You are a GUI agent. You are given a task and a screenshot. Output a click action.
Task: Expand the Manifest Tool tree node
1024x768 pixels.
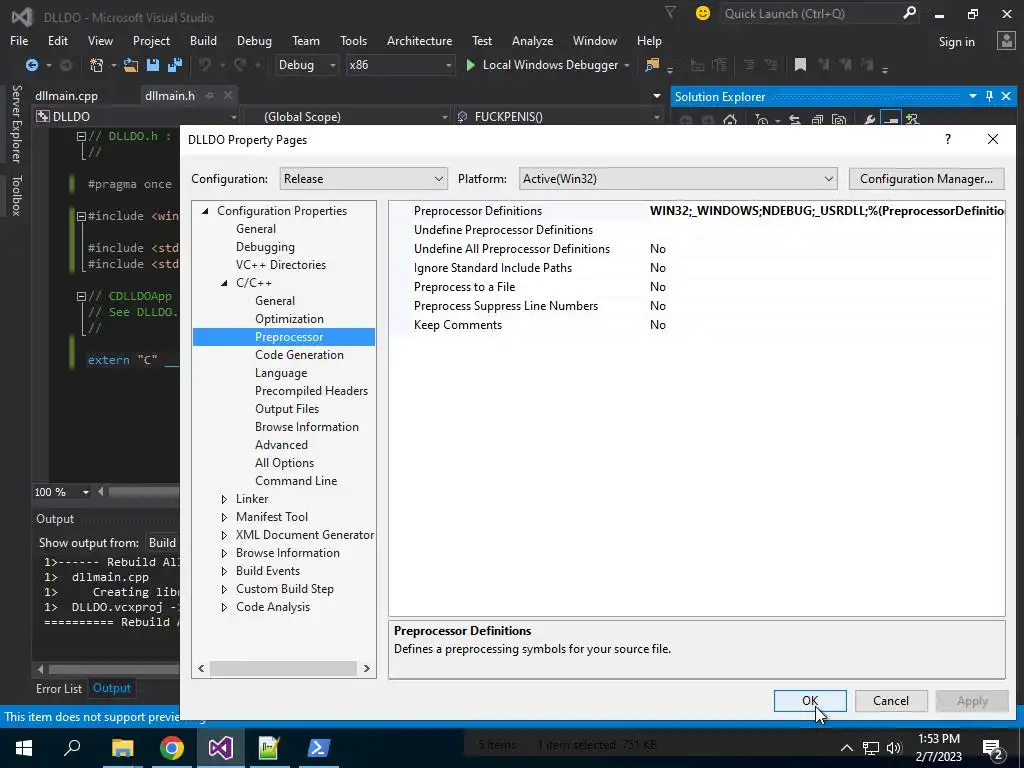point(224,517)
